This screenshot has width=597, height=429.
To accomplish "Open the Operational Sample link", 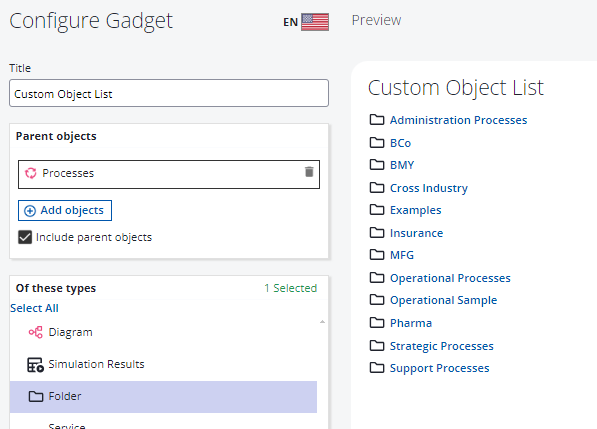I will tap(443, 300).
